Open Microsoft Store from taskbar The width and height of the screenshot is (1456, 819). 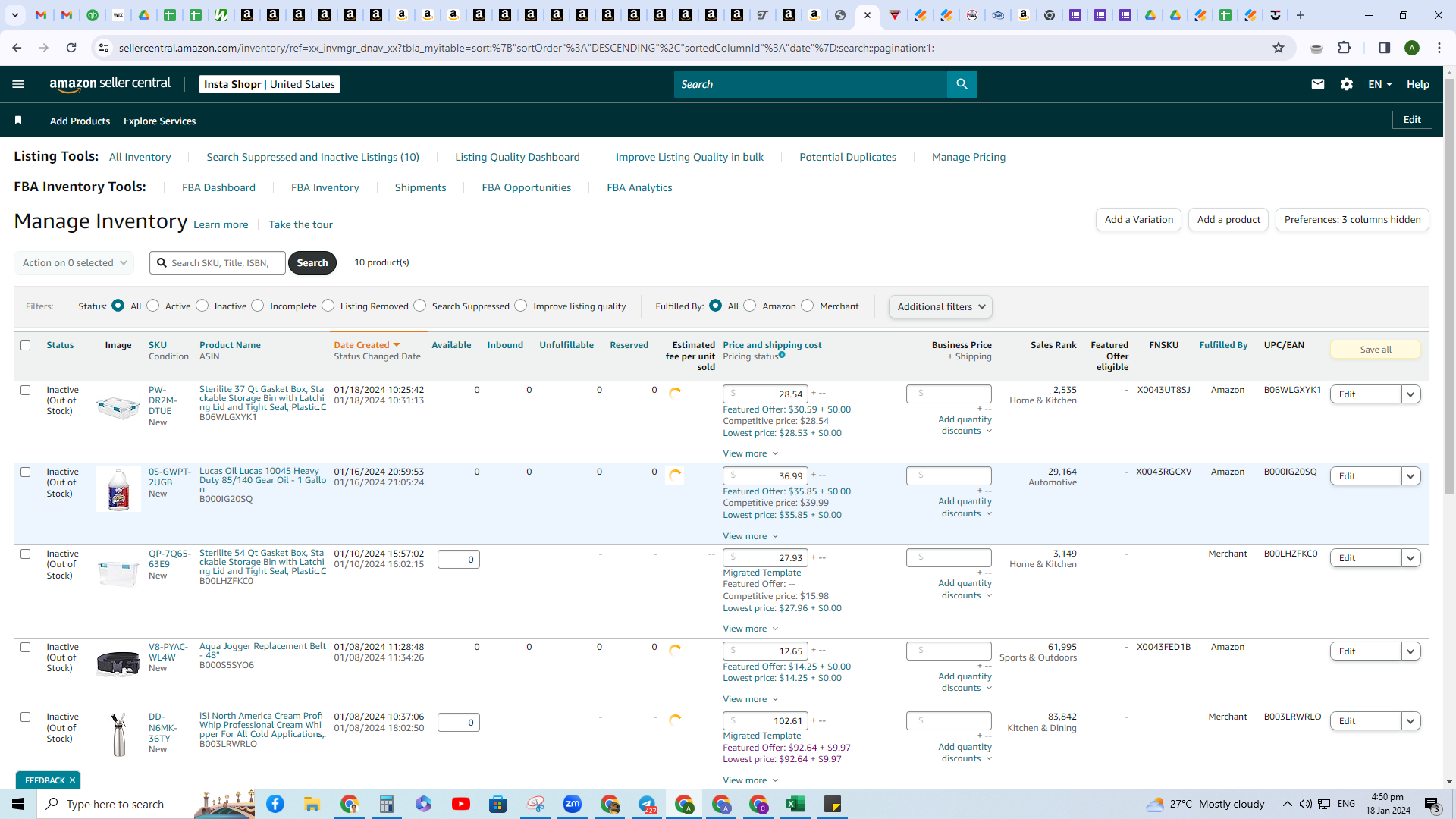[x=498, y=804]
